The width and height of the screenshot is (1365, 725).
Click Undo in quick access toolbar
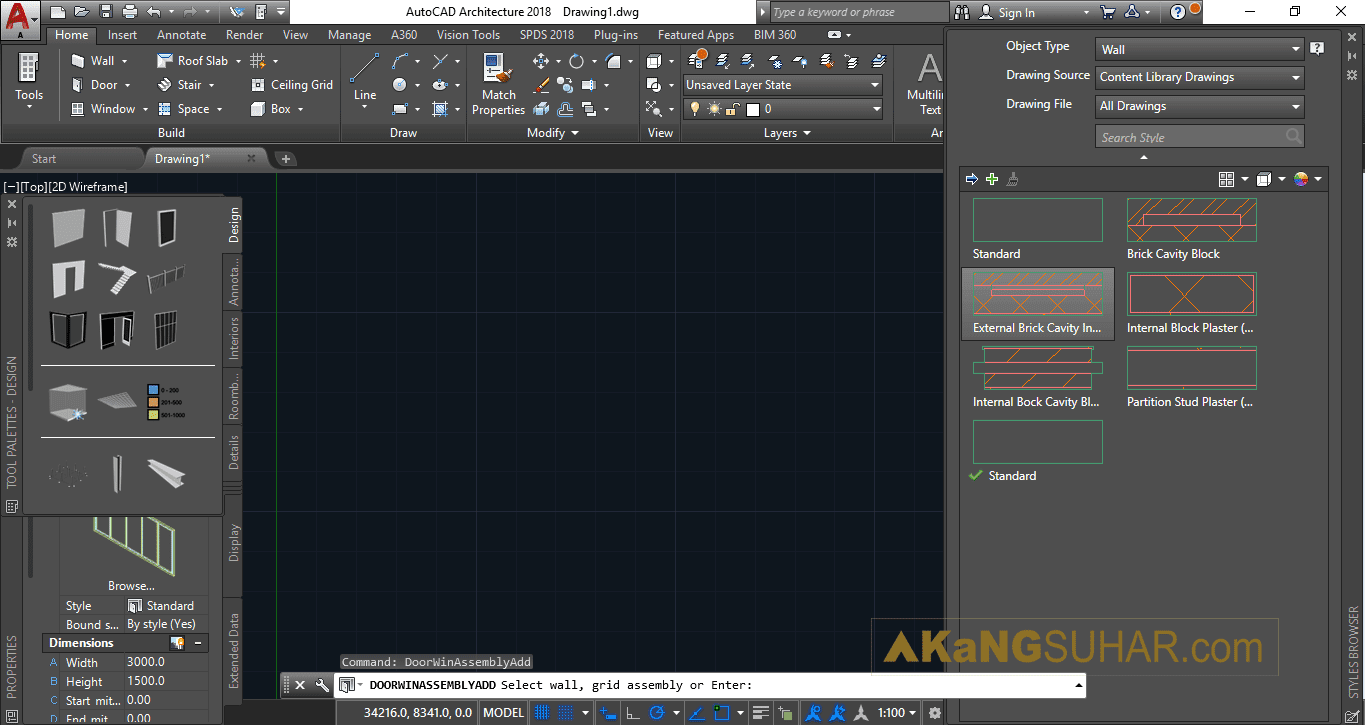click(x=153, y=12)
